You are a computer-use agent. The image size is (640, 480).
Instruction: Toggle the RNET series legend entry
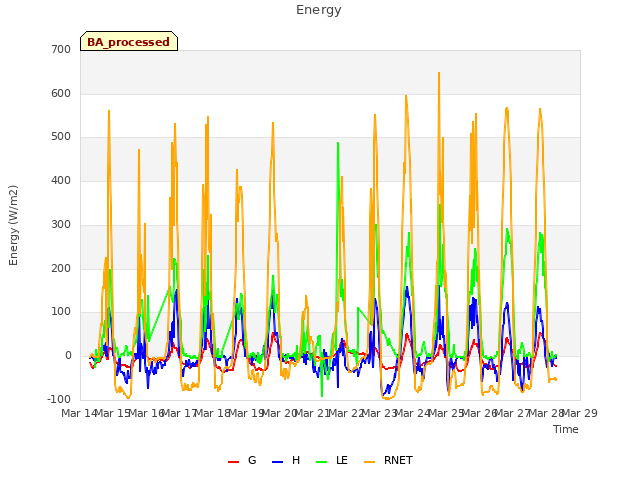click(x=388, y=460)
